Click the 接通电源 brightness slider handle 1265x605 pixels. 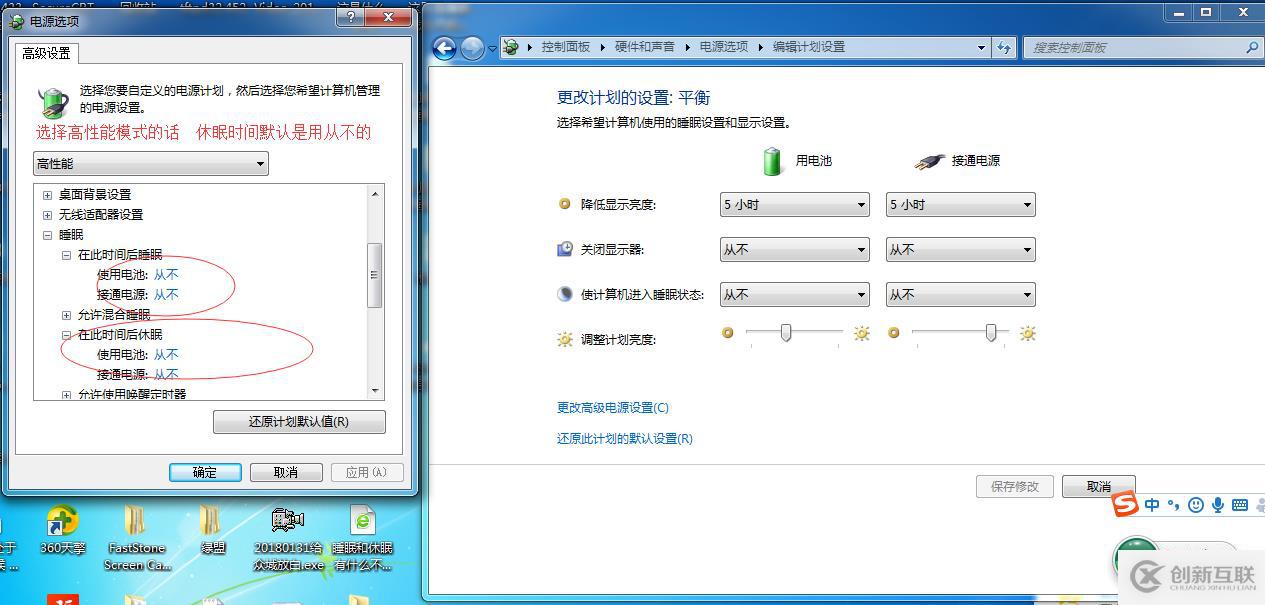click(x=990, y=334)
